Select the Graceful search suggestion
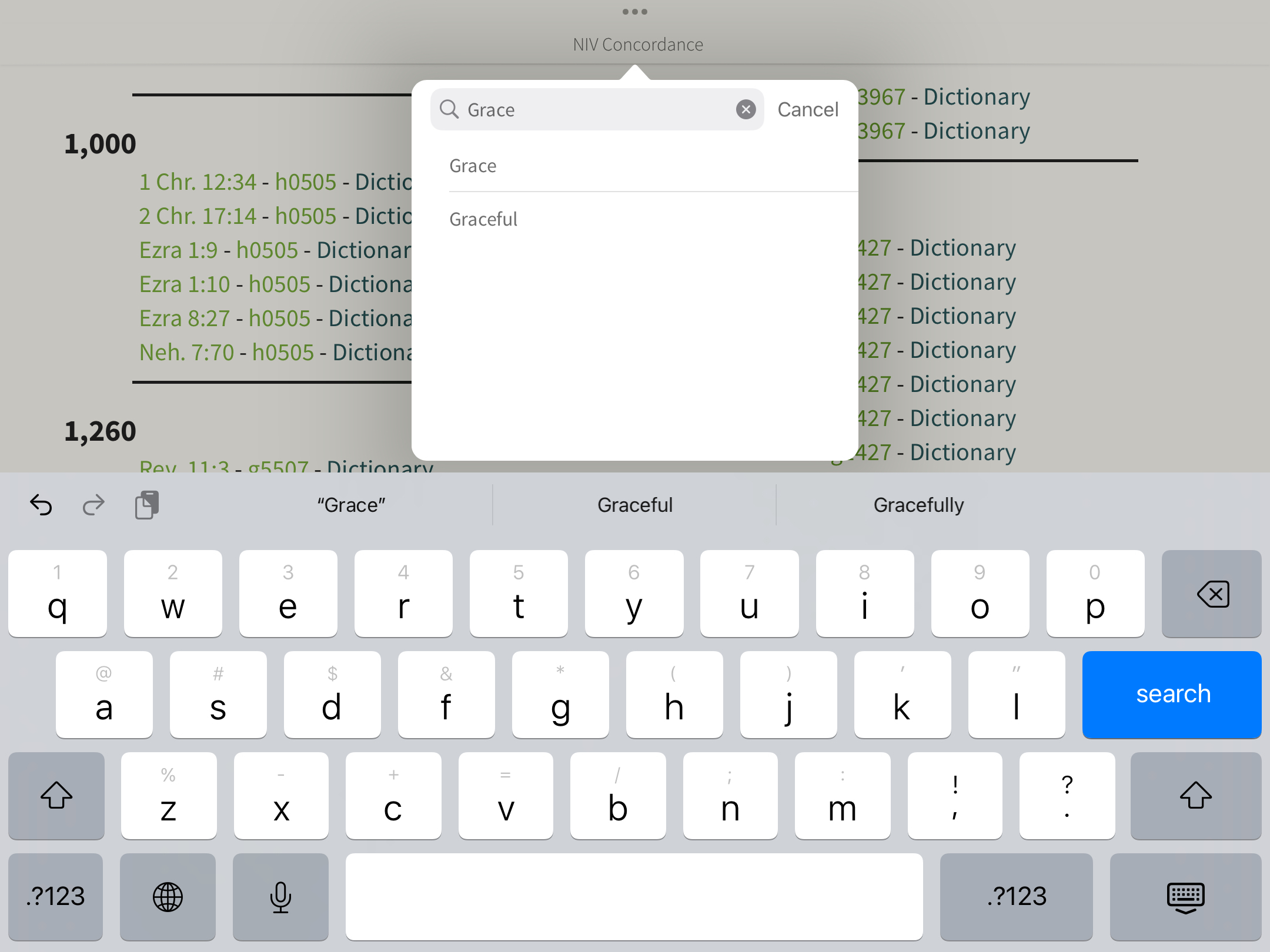 pyautogui.click(x=483, y=219)
